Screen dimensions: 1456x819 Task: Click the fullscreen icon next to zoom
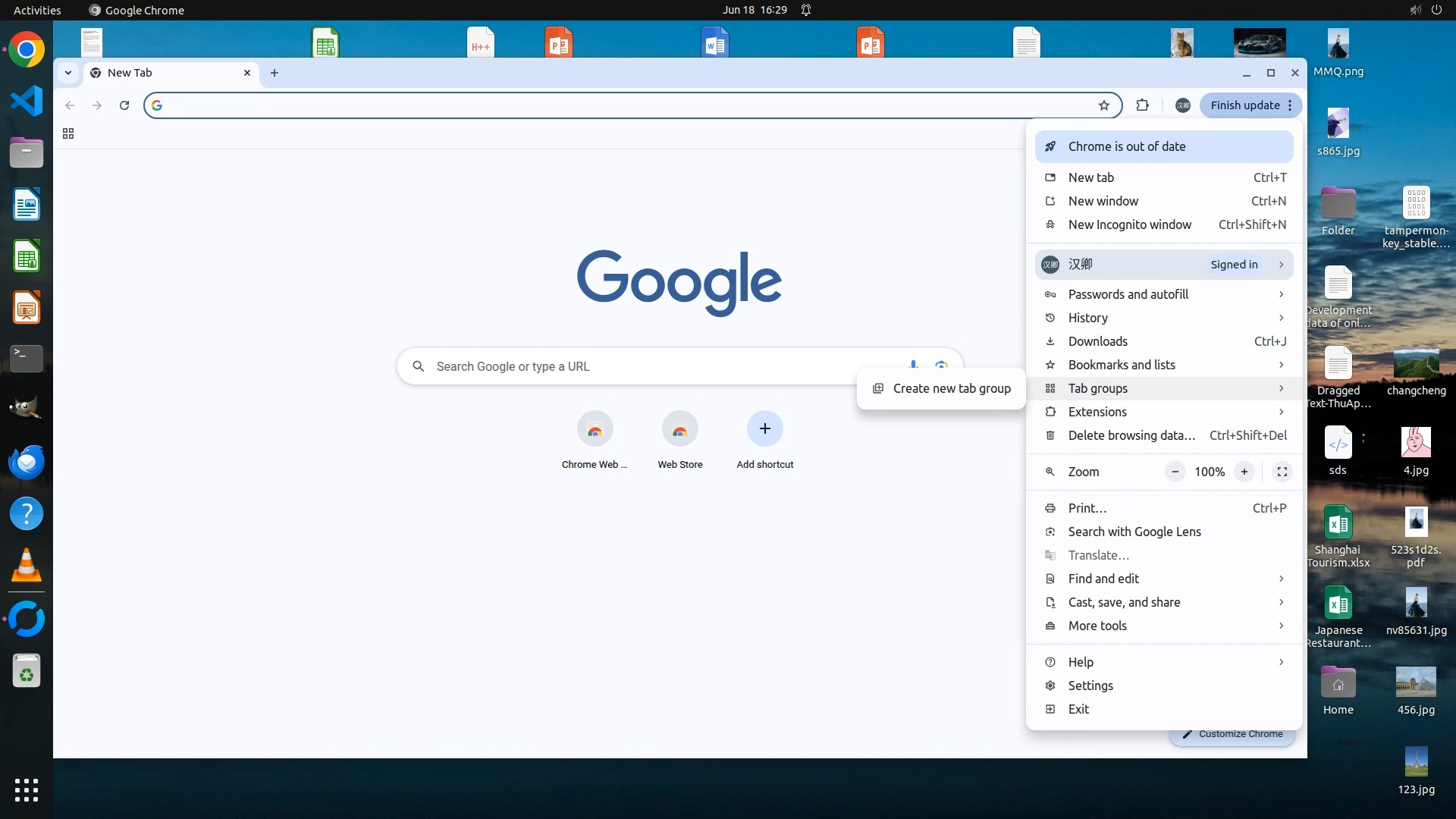coord(1282,472)
